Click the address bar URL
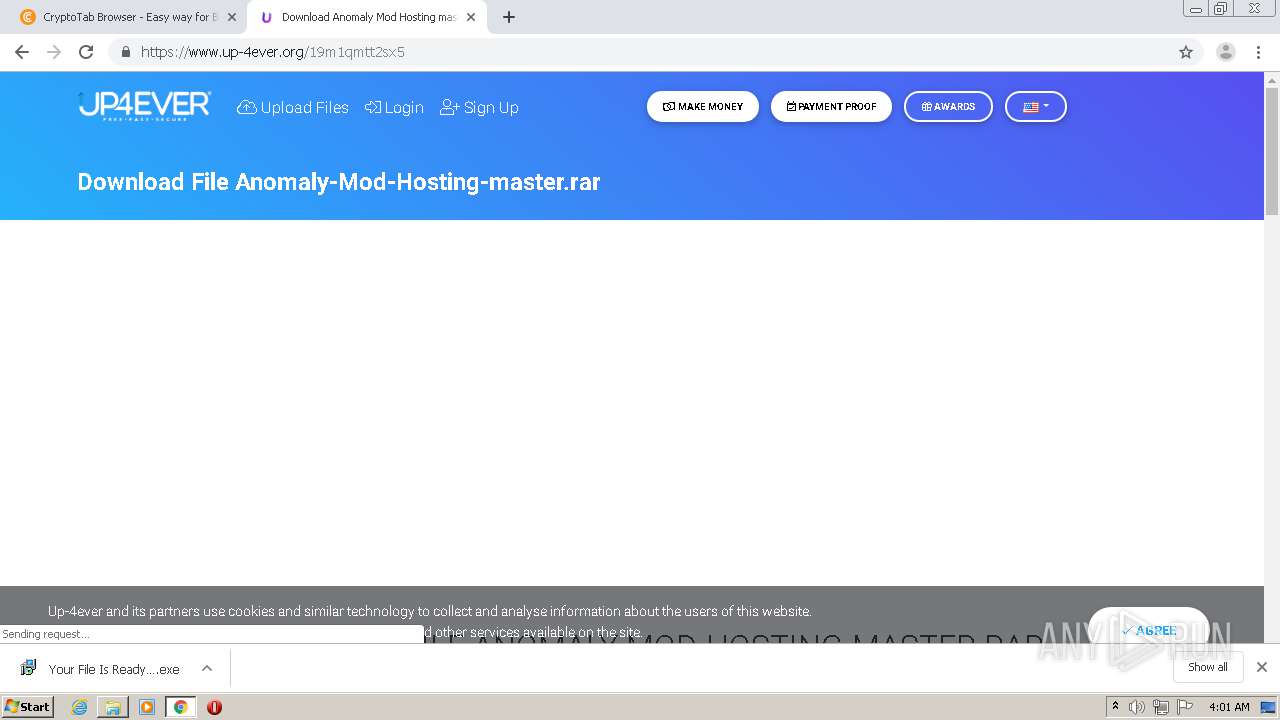The width and height of the screenshot is (1280, 720). 273,52
